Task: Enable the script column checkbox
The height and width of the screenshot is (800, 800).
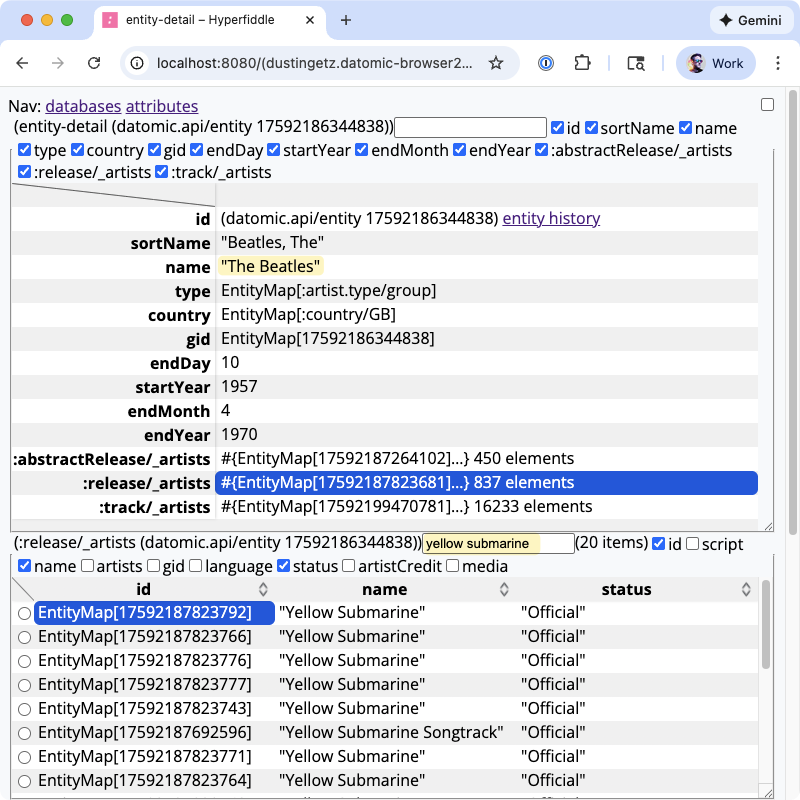Action: 692,543
